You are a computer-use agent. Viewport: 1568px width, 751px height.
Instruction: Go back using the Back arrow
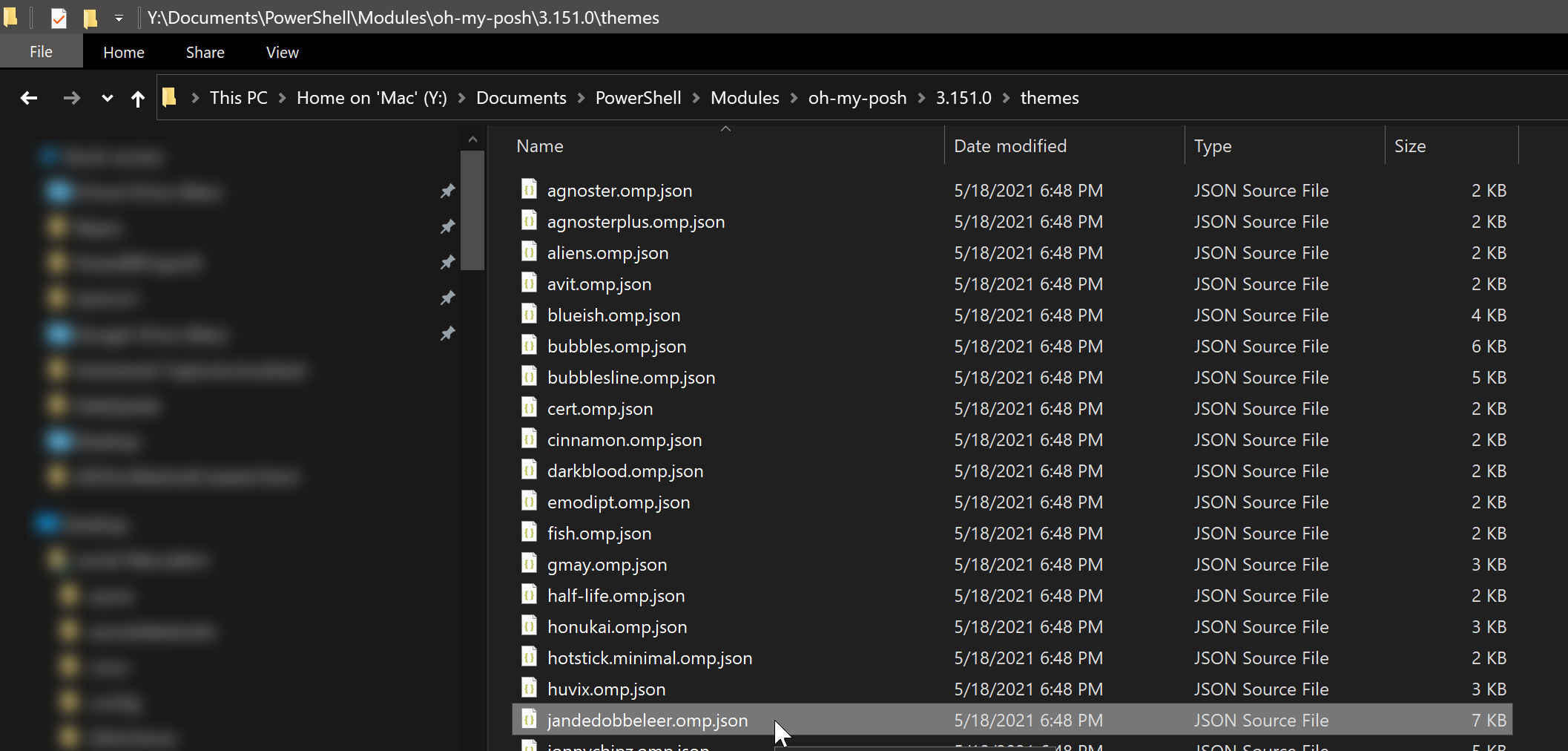tap(29, 98)
